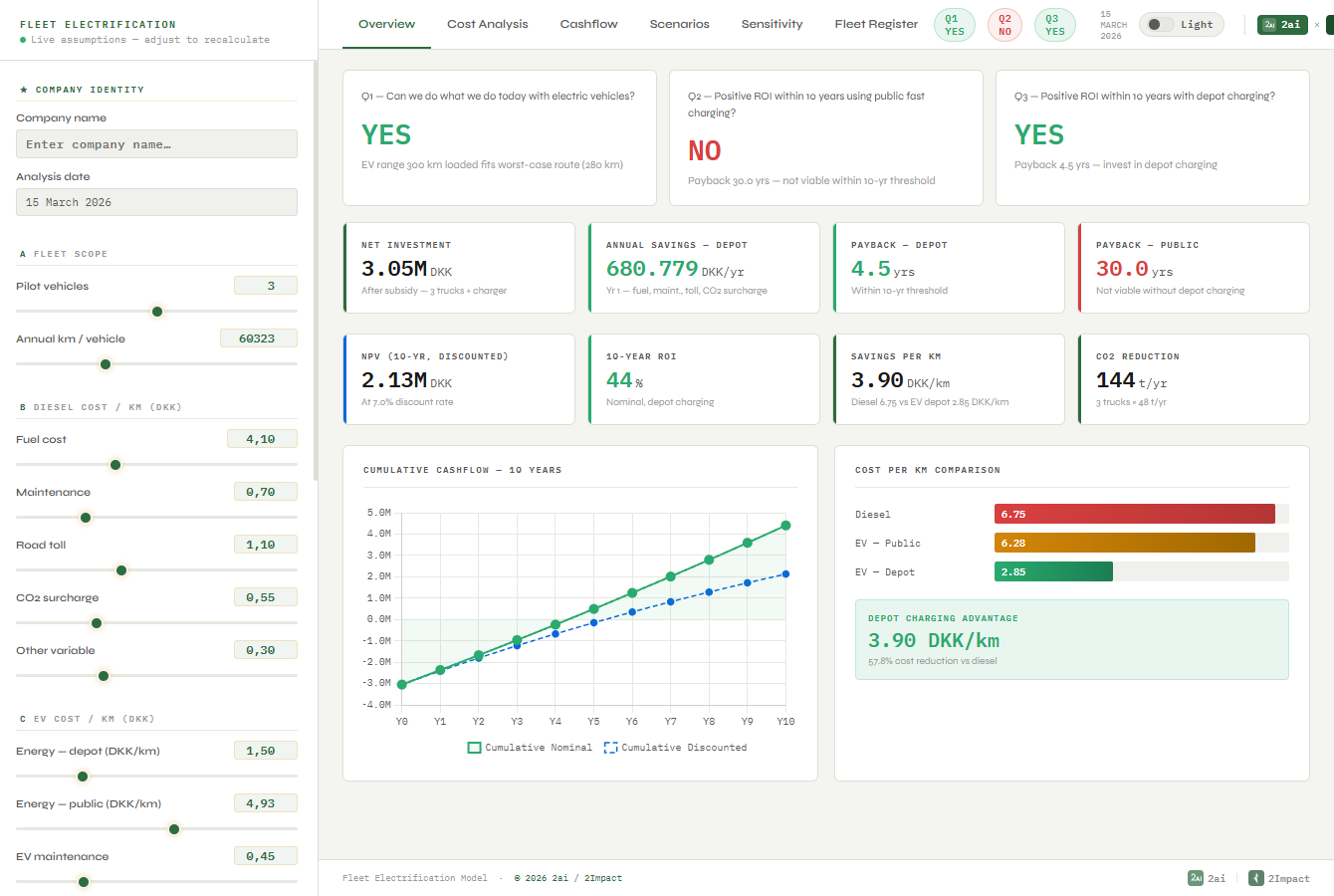The image size is (1334, 896).
Task: Click the CO2 surcharge slider handle
Action: click(97, 623)
